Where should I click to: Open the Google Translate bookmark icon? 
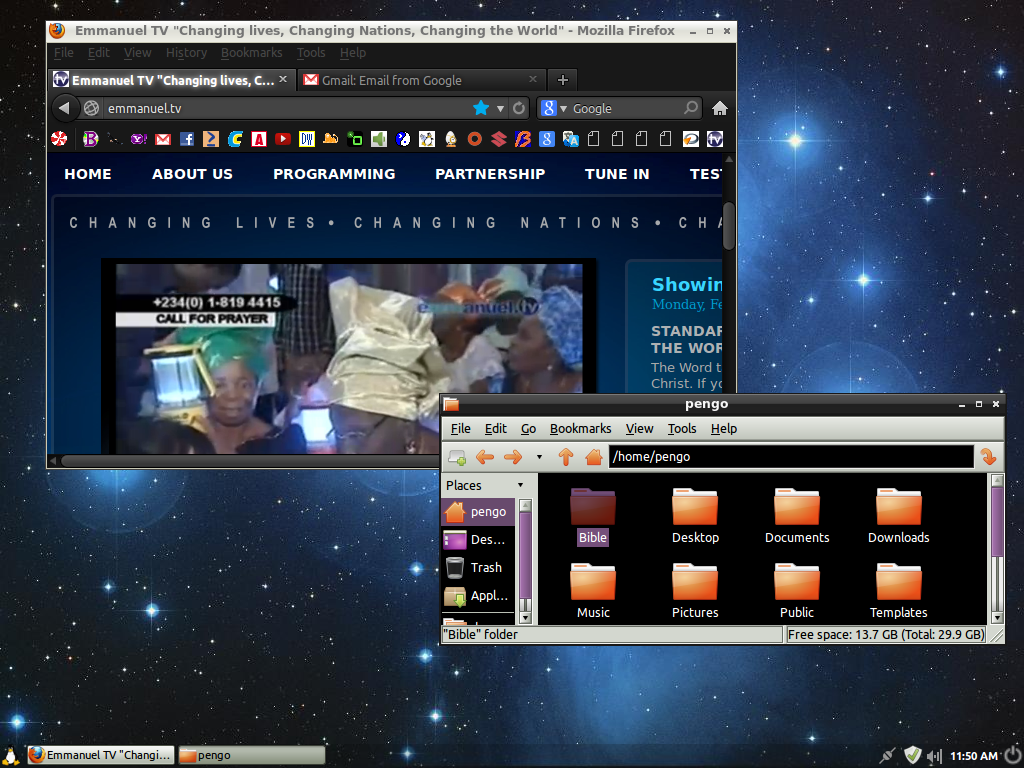click(x=571, y=139)
